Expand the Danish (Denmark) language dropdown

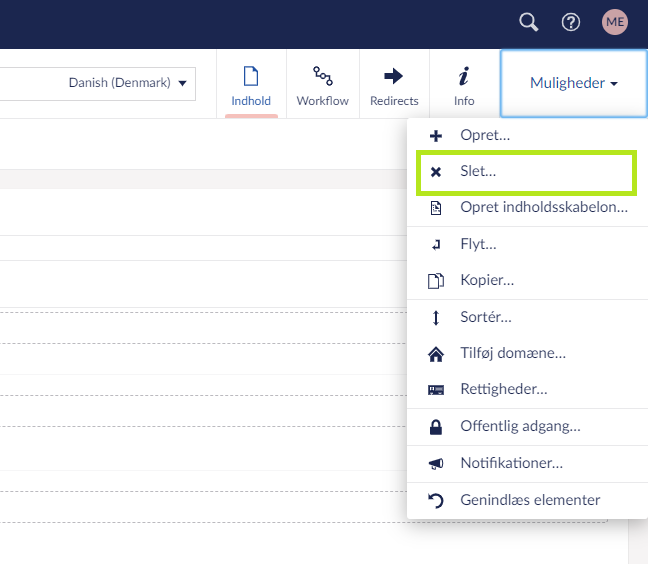click(128, 83)
